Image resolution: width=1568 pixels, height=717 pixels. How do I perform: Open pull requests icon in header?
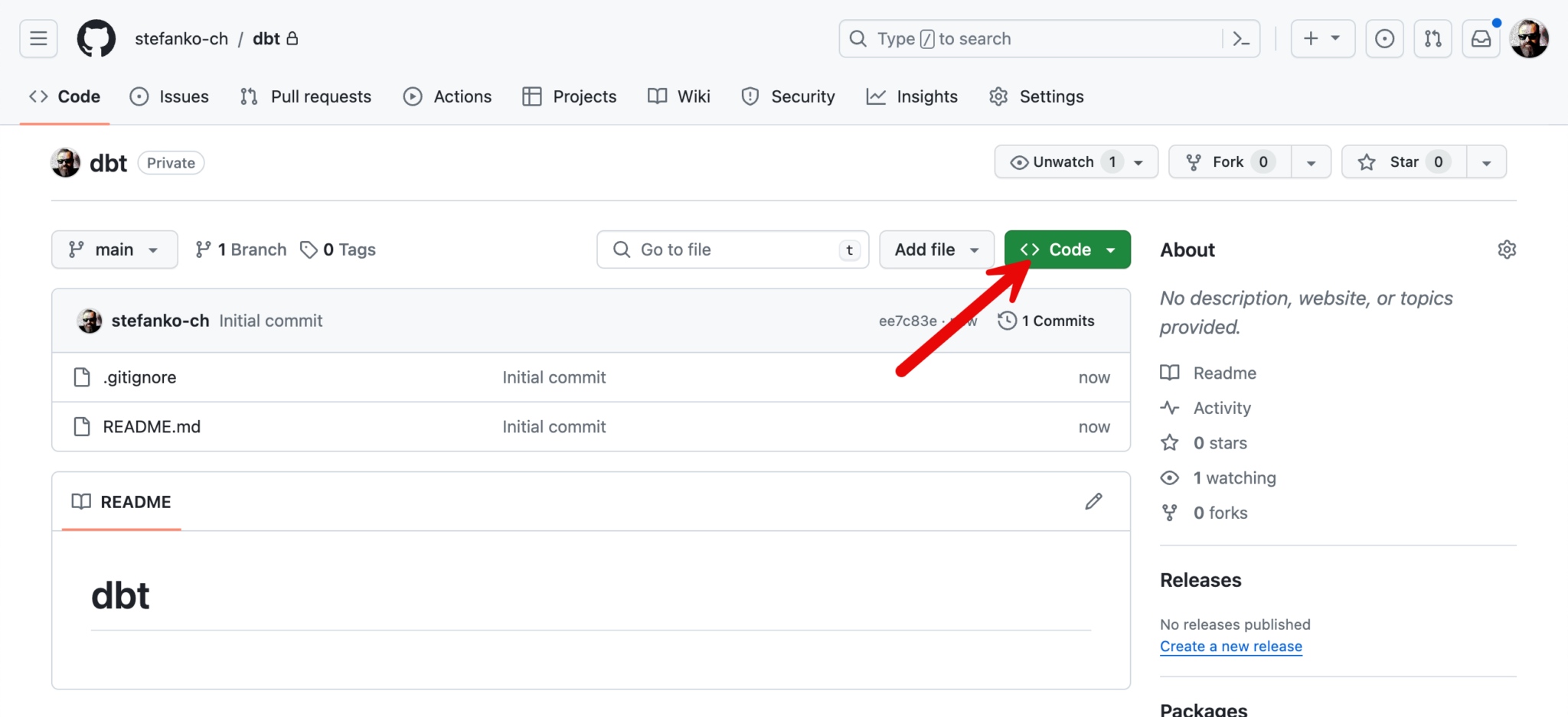pos(1432,39)
